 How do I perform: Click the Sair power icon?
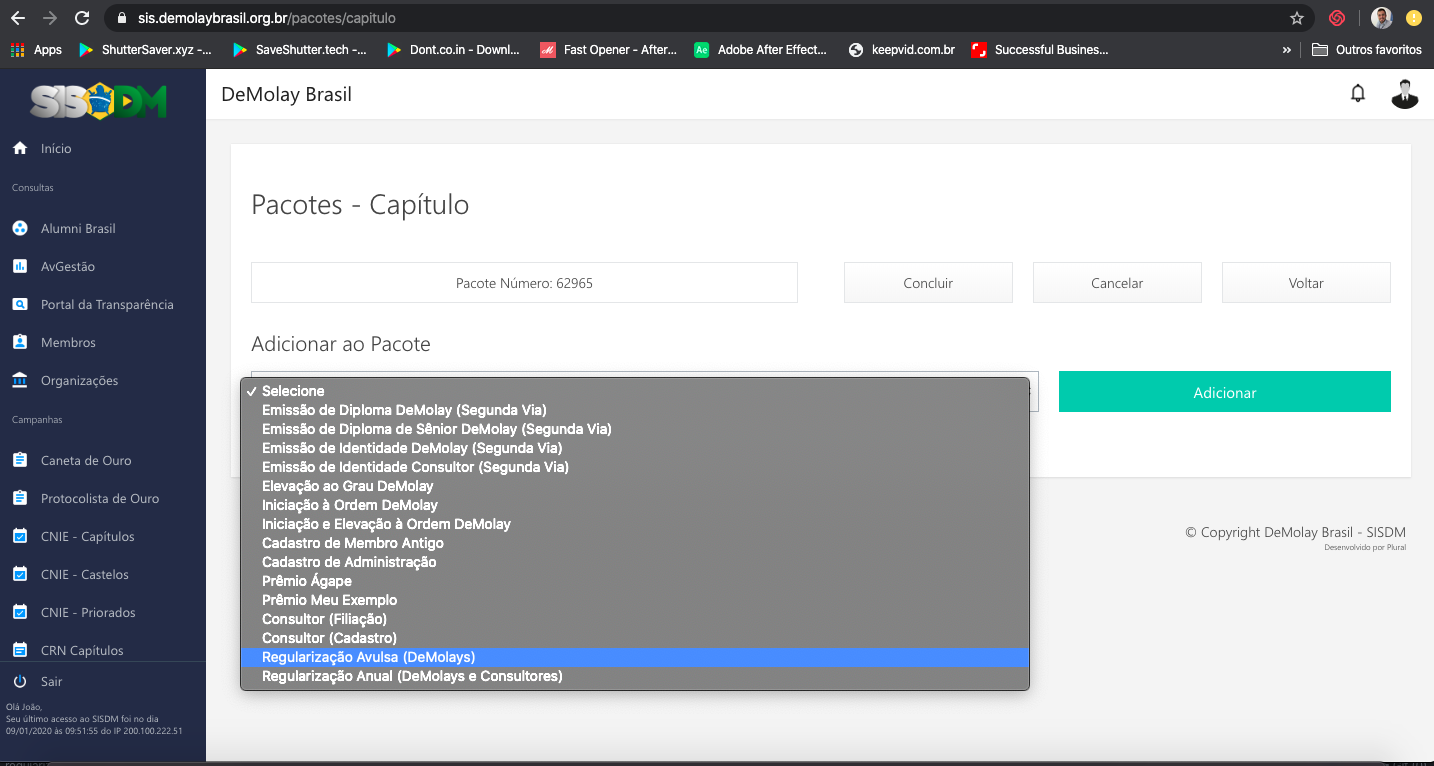point(19,681)
